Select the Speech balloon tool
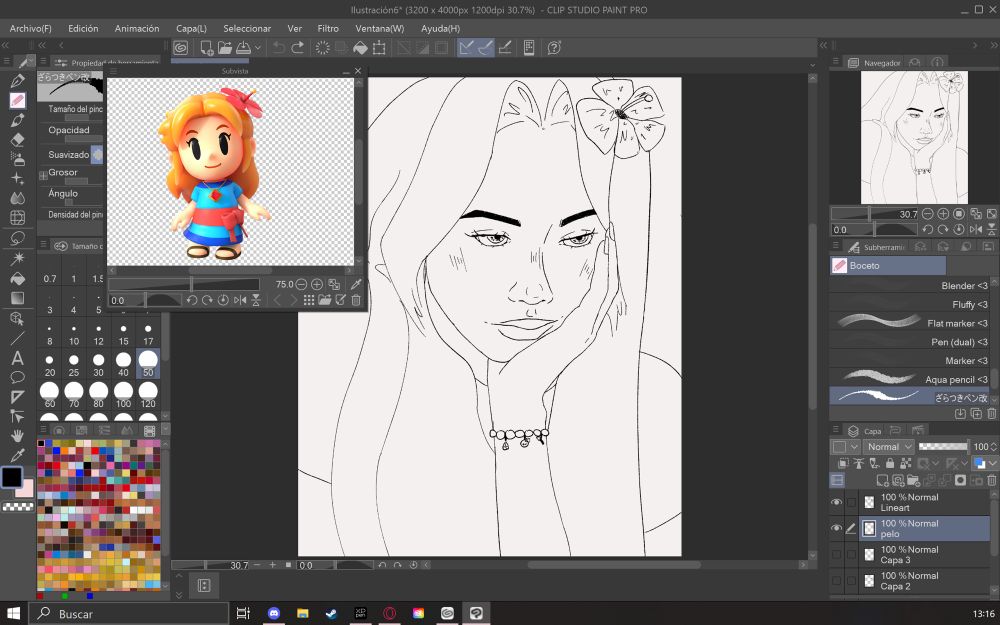This screenshot has width=1000, height=625. [x=17, y=377]
